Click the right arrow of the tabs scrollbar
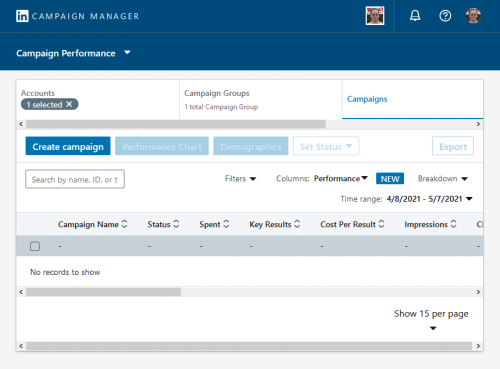 coord(478,124)
